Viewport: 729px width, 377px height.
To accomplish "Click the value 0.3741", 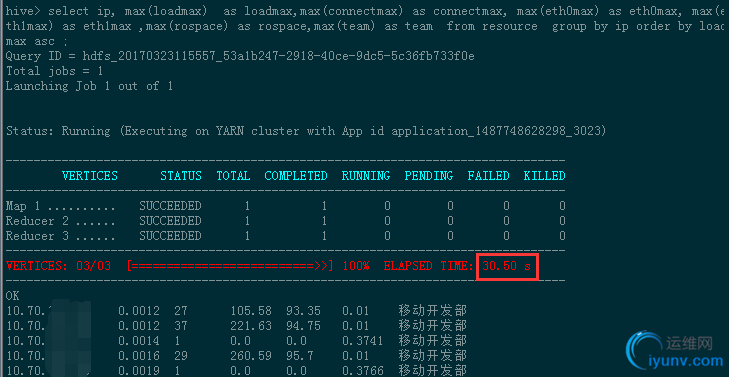I will pyautogui.click(x=363, y=341).
